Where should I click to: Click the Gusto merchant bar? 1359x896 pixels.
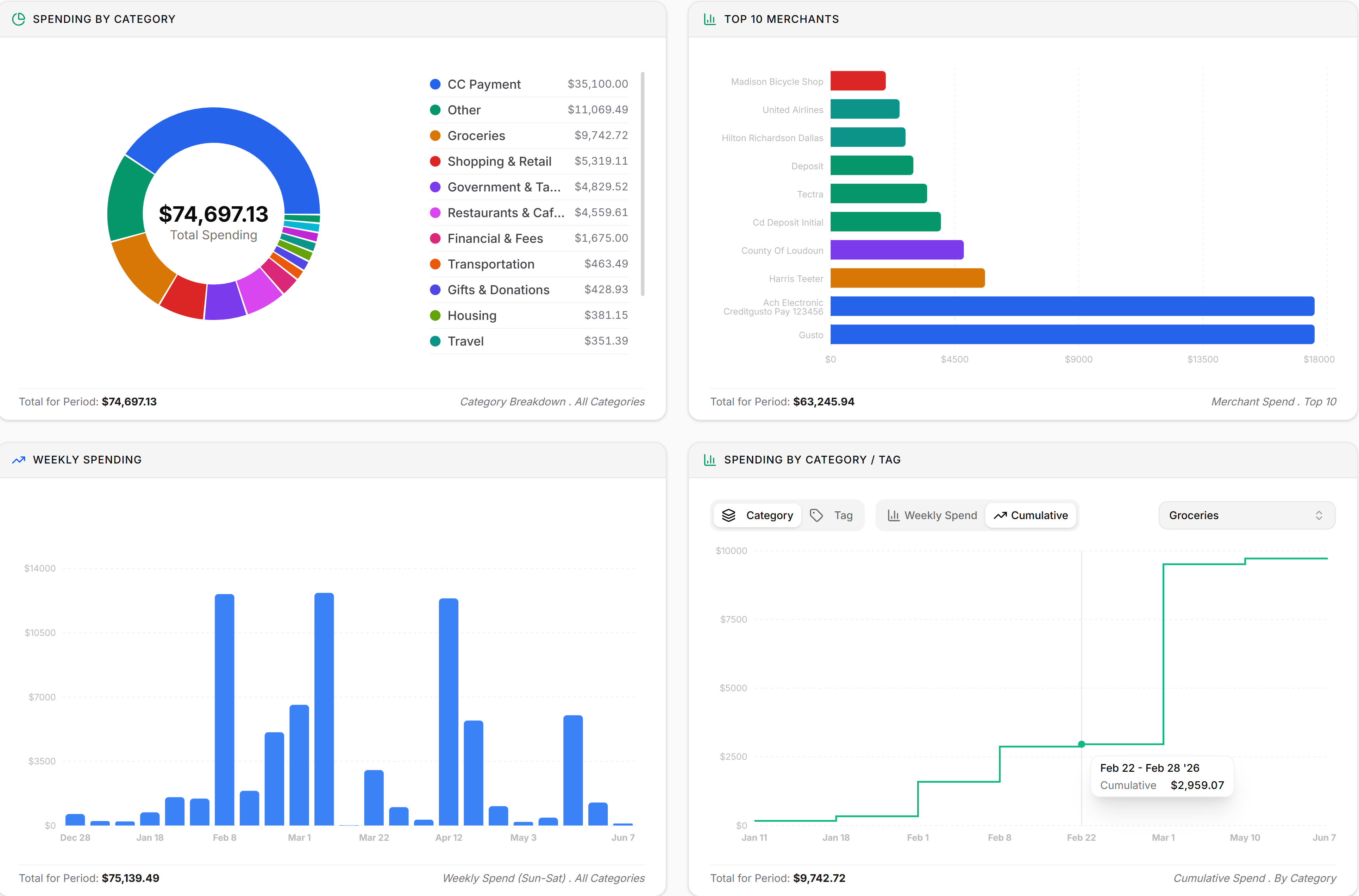[x=1072, y=334]
